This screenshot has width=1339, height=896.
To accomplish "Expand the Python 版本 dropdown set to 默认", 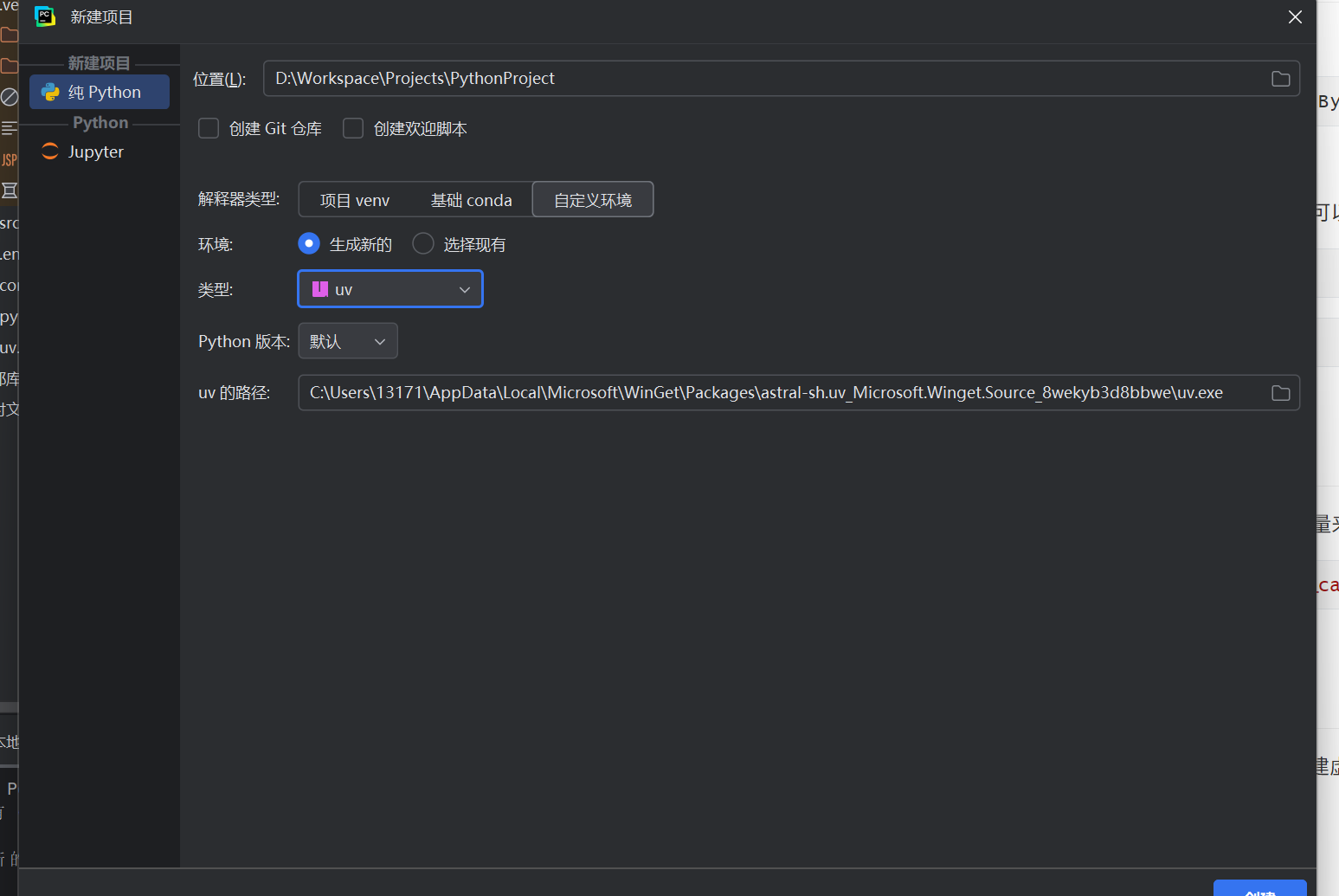I will tap(348, 341).
